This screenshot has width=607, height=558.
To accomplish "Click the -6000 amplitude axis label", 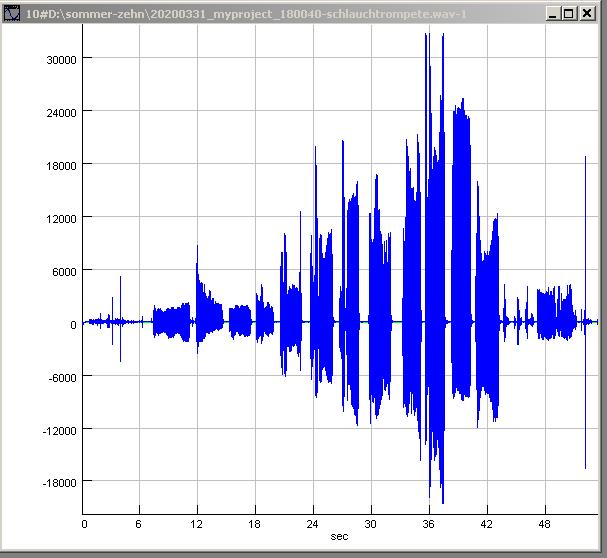I will pos(50,377).
